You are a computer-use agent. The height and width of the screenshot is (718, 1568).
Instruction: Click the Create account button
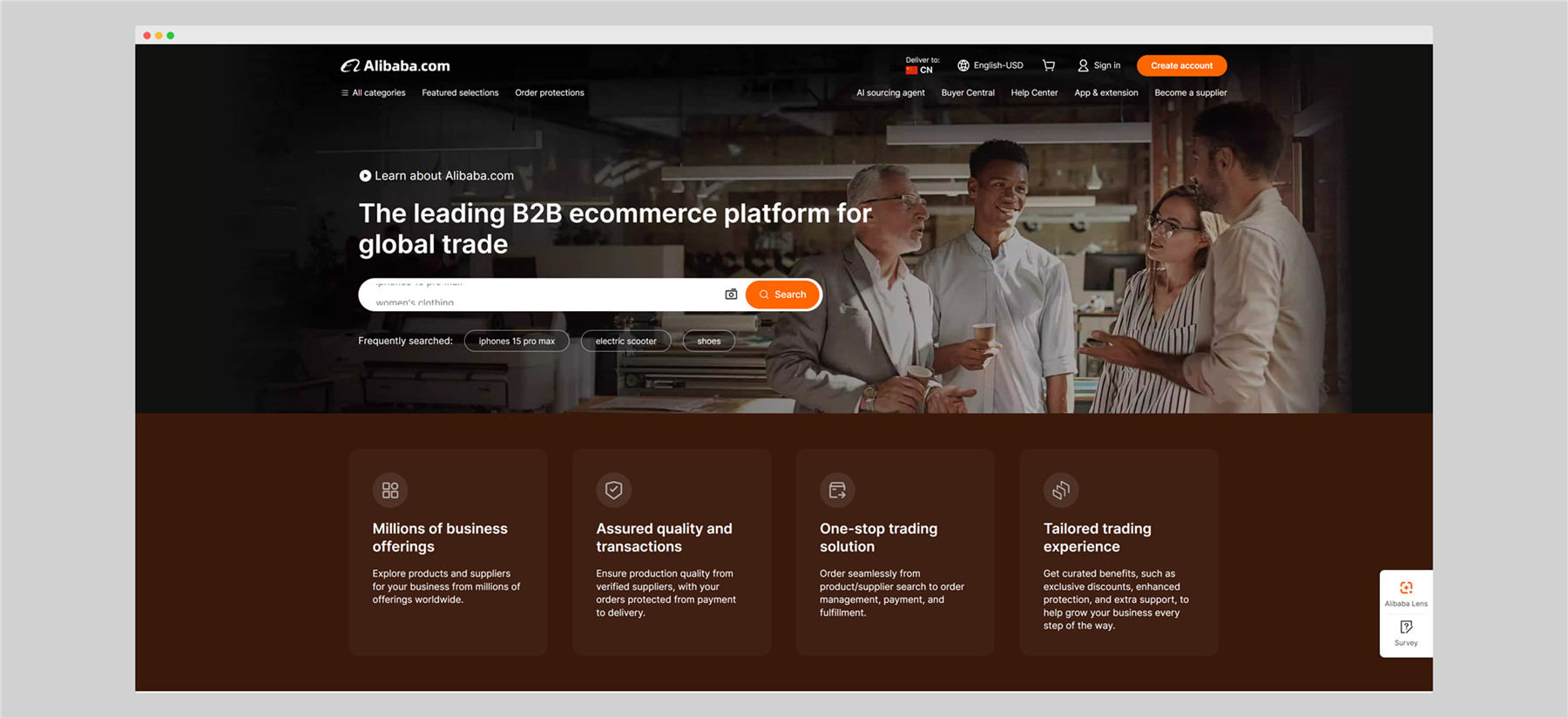pos(1181,65)
